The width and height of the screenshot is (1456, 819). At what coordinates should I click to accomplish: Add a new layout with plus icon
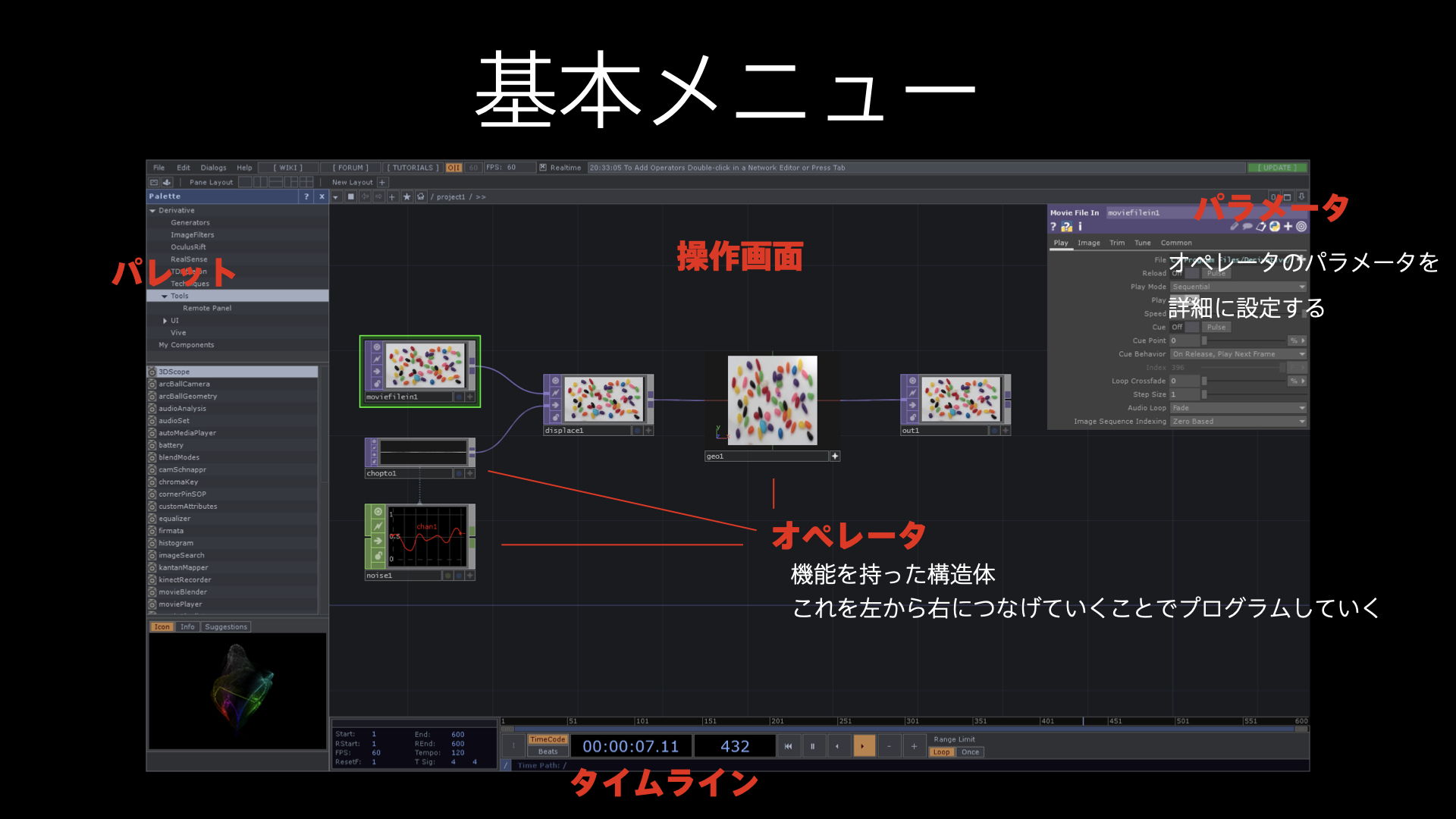(x=383, y=182)
